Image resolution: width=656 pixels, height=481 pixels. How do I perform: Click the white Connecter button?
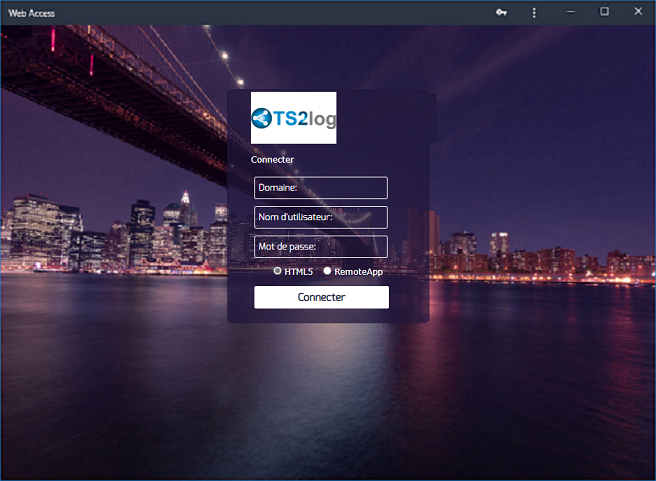(x=321, y=297)
